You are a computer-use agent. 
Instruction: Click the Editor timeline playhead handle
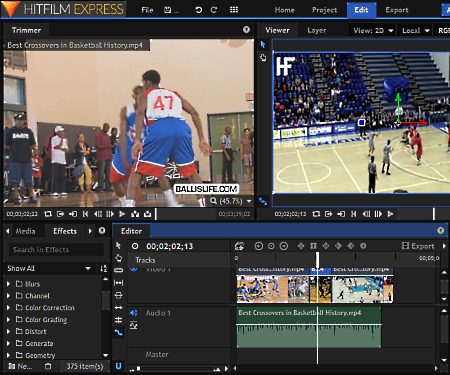point(317,260)
